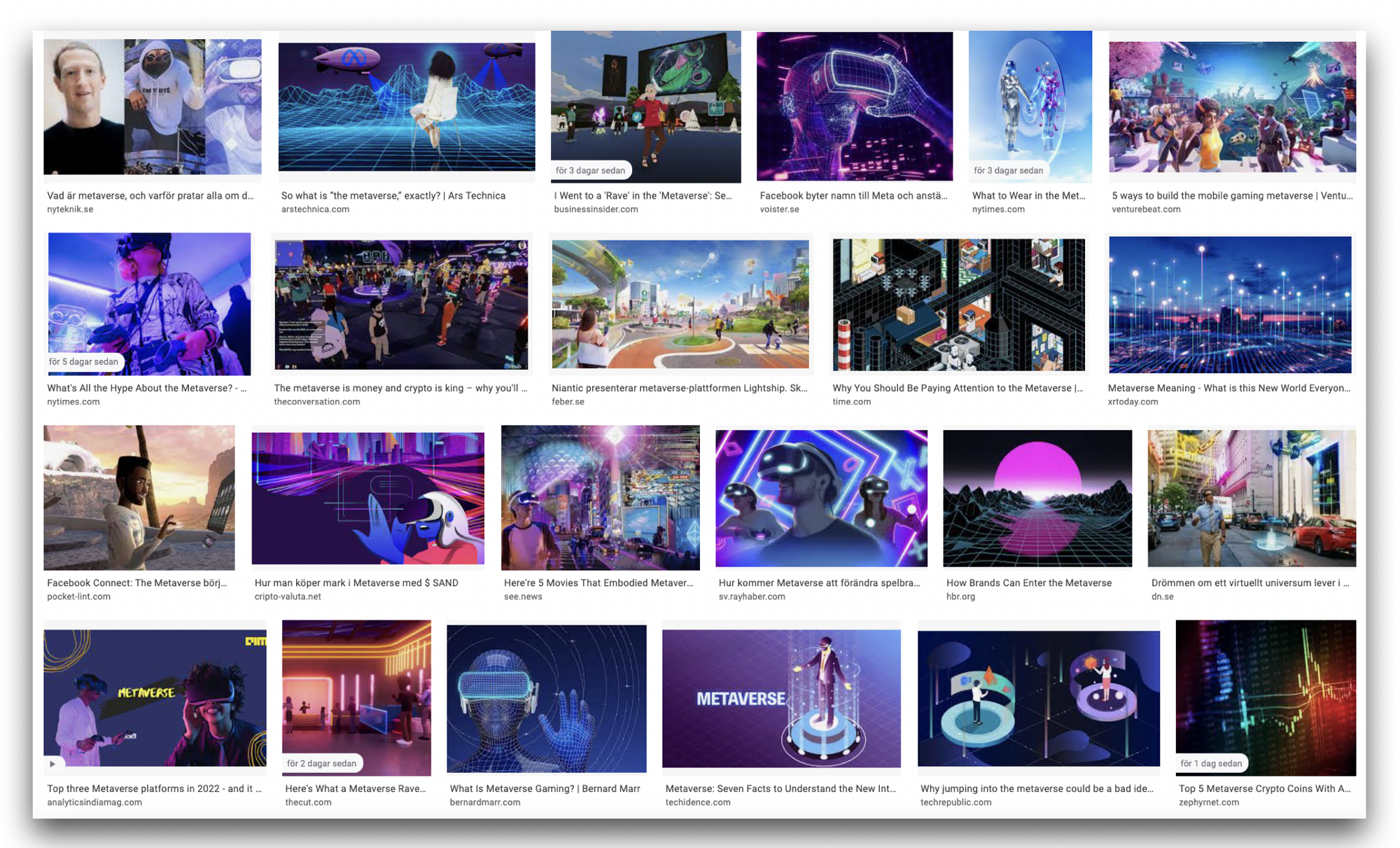
Task: Click zephyrnet.com crypto coins source link
Action: click(1208, 802)
